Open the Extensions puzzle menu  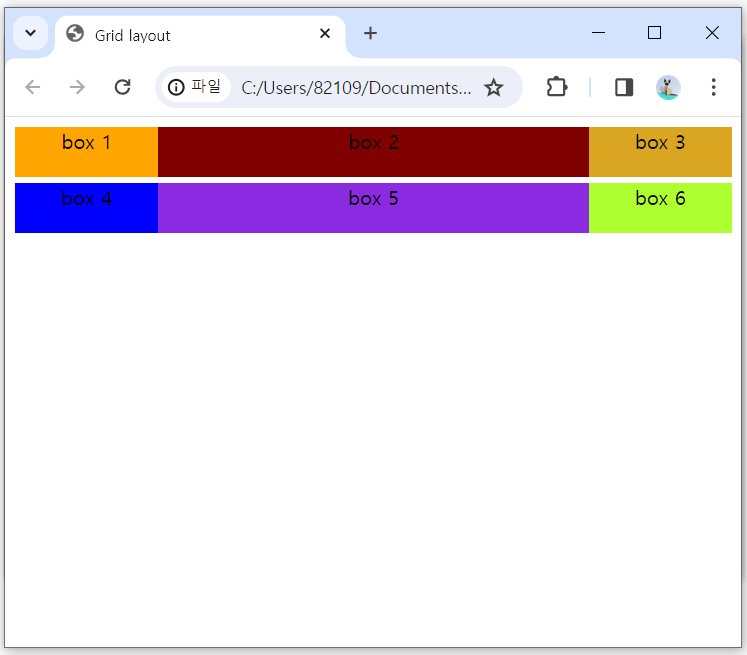point(556,87)
